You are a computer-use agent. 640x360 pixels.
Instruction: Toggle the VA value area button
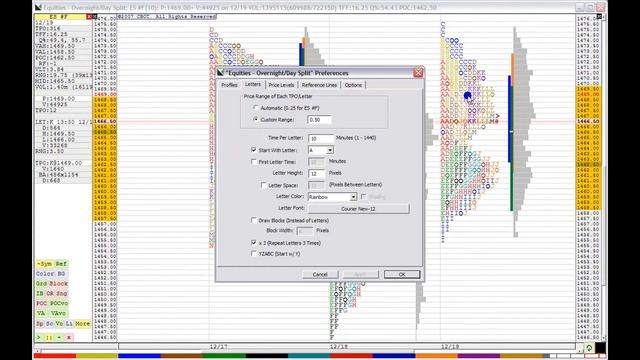click(41, 313)
